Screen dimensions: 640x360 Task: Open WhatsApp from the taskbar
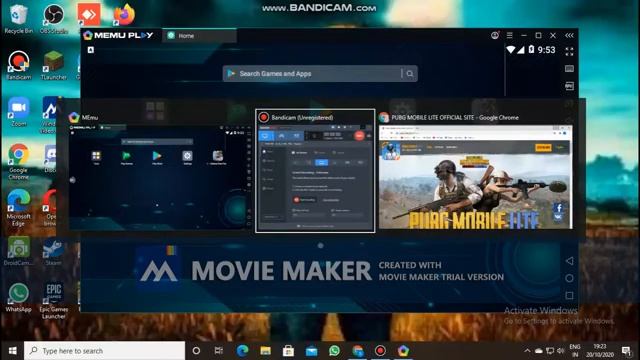click(334, 351)
